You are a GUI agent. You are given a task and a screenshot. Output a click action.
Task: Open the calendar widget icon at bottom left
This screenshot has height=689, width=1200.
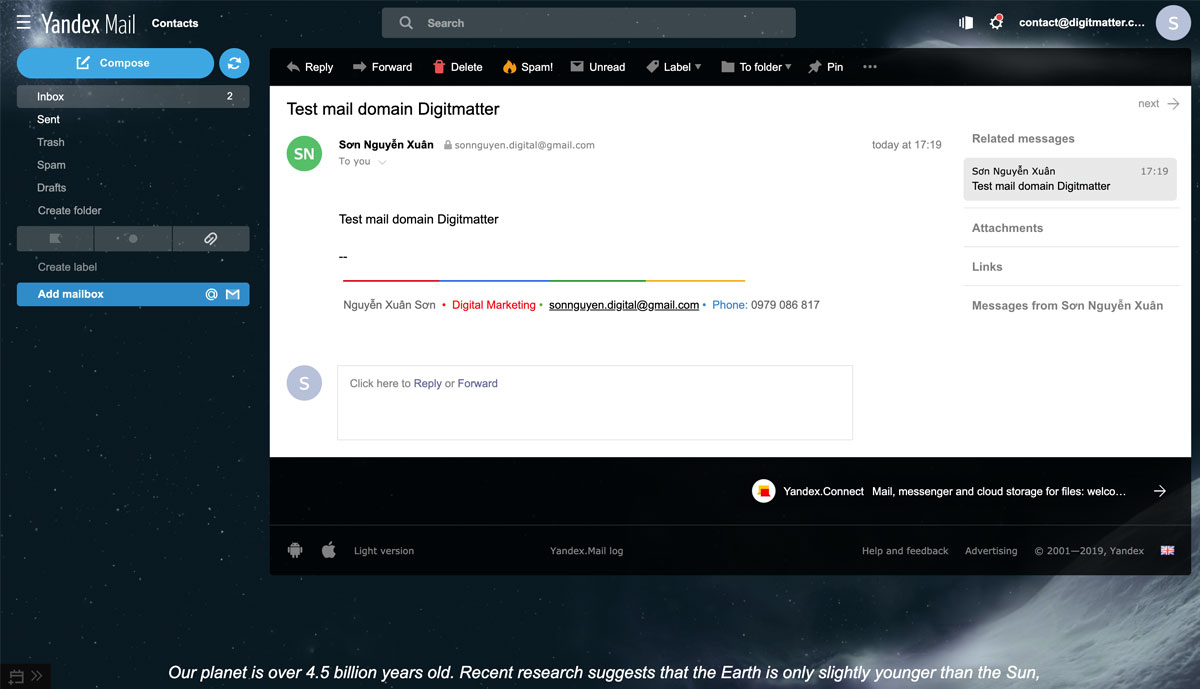point(16,675)
